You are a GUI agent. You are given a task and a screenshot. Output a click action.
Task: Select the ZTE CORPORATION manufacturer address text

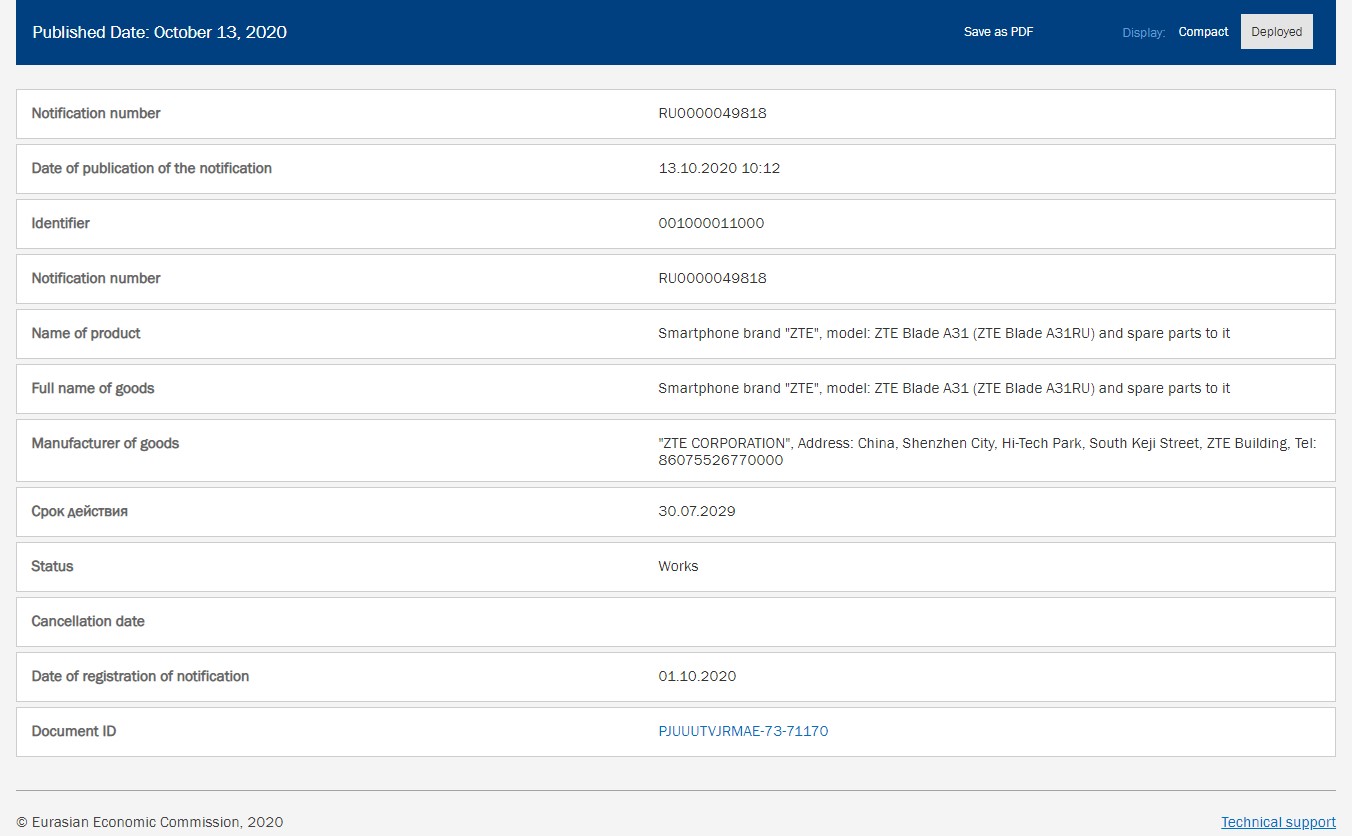click(x=986, y=451)
